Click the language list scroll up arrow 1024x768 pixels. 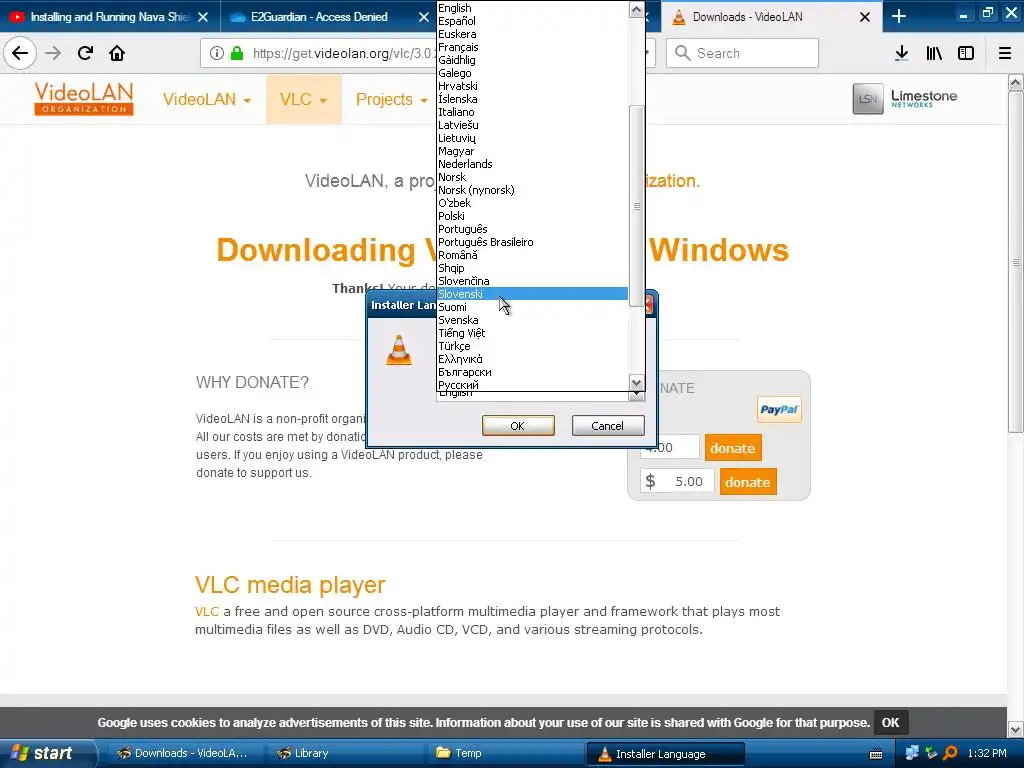636,9
